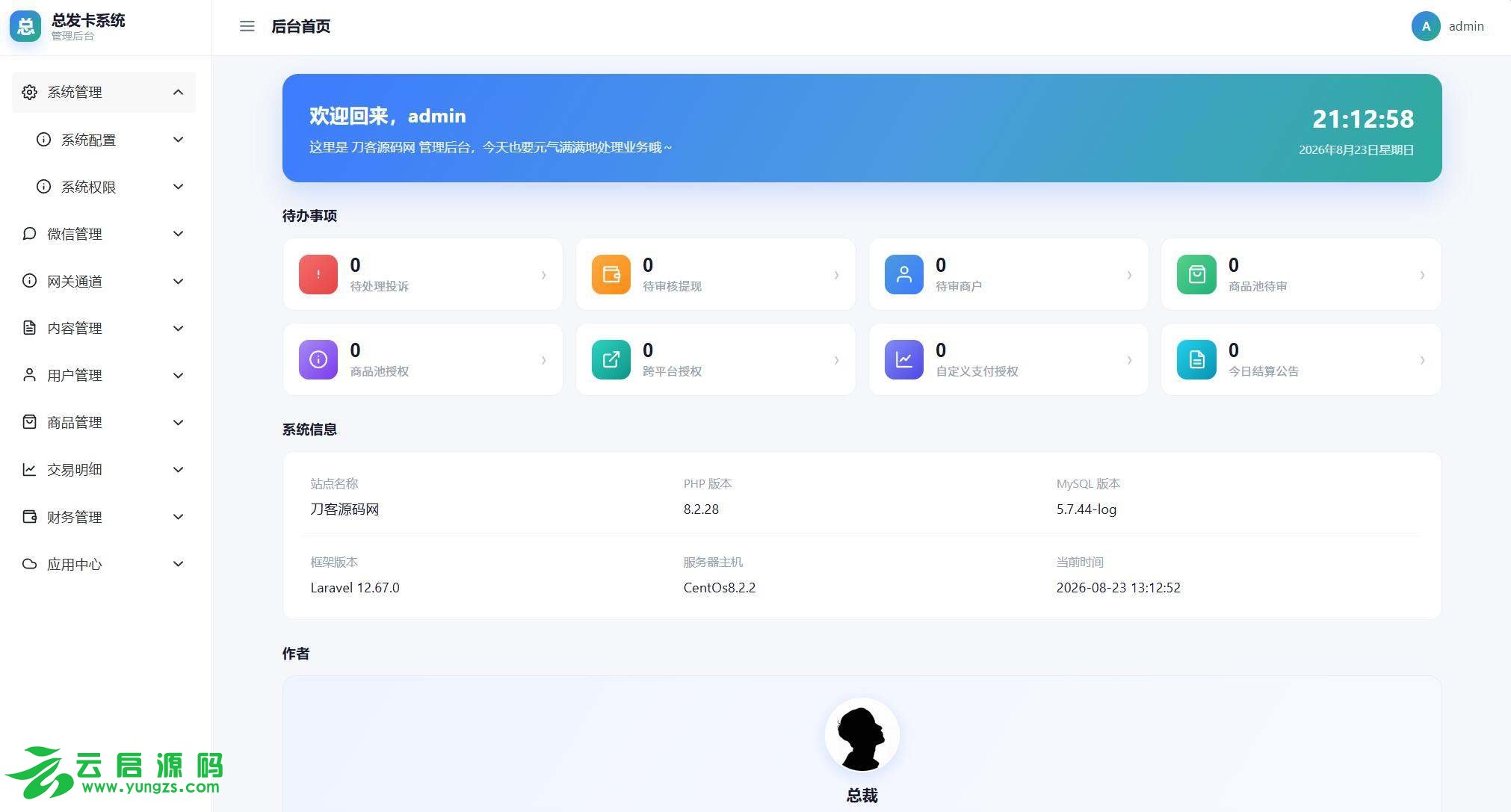This screenshot has height=812, width=1511.
Task: Click the 交易明细 line chart icon
Action: coord(29,469)
